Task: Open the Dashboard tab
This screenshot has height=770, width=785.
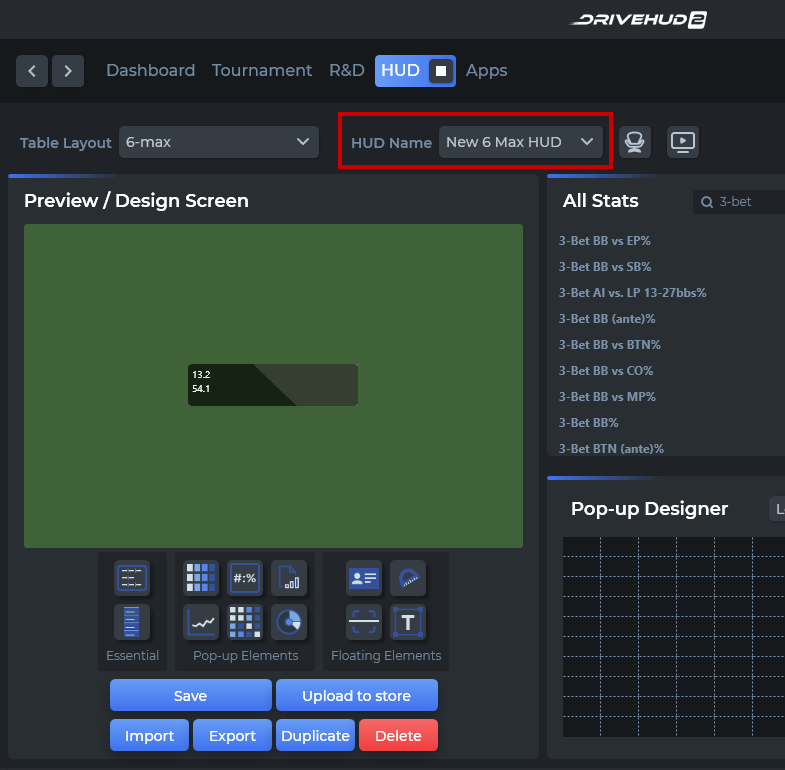Action: 150,71
